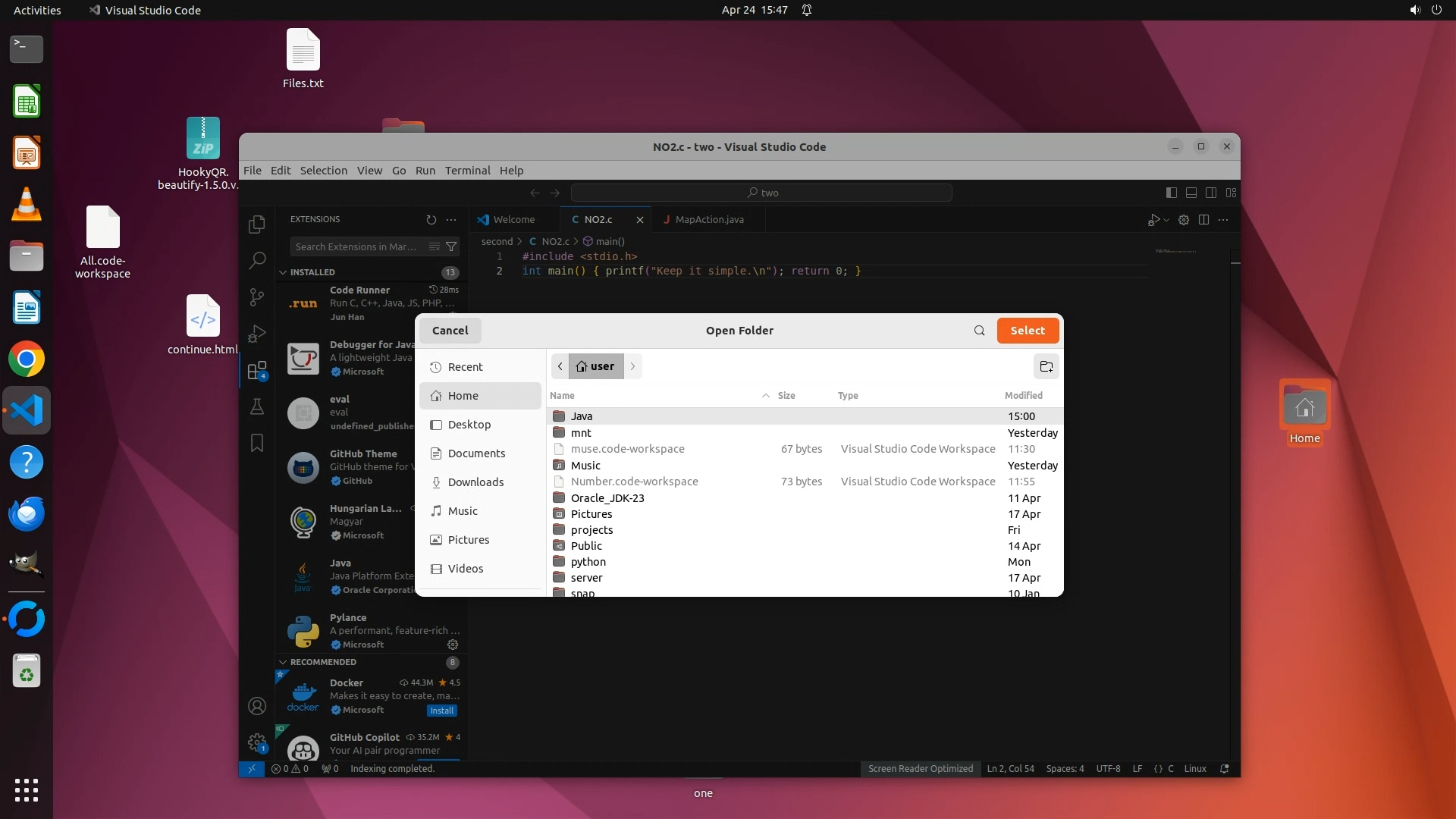Toggle the secondary side bar layout icon
1456x819 pixels.
pos(1211,193)
